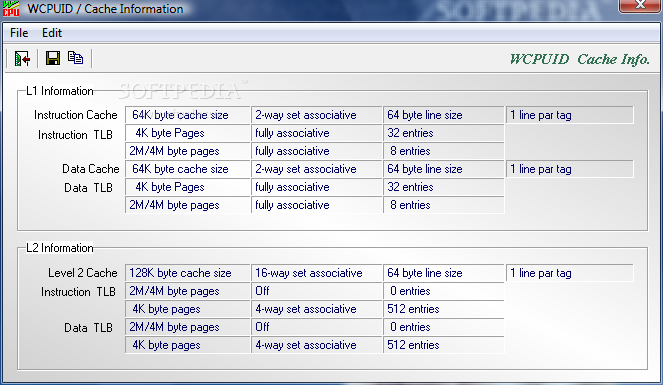
Task: Click the 'L2 Information' group heading
Action: (60, 248)
